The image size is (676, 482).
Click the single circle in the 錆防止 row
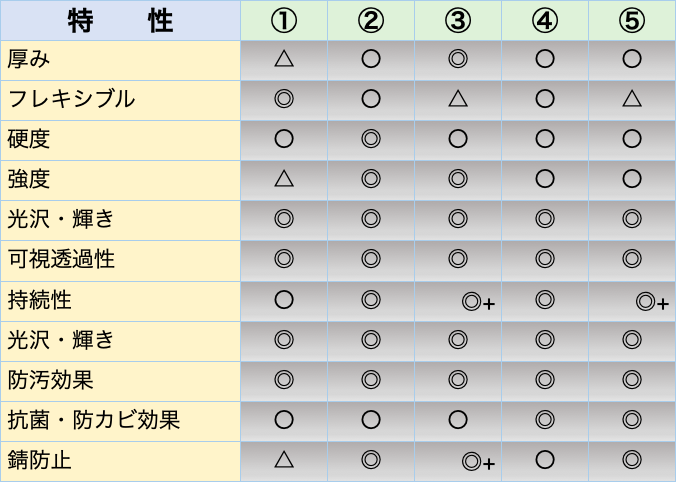tap(545, 460)
